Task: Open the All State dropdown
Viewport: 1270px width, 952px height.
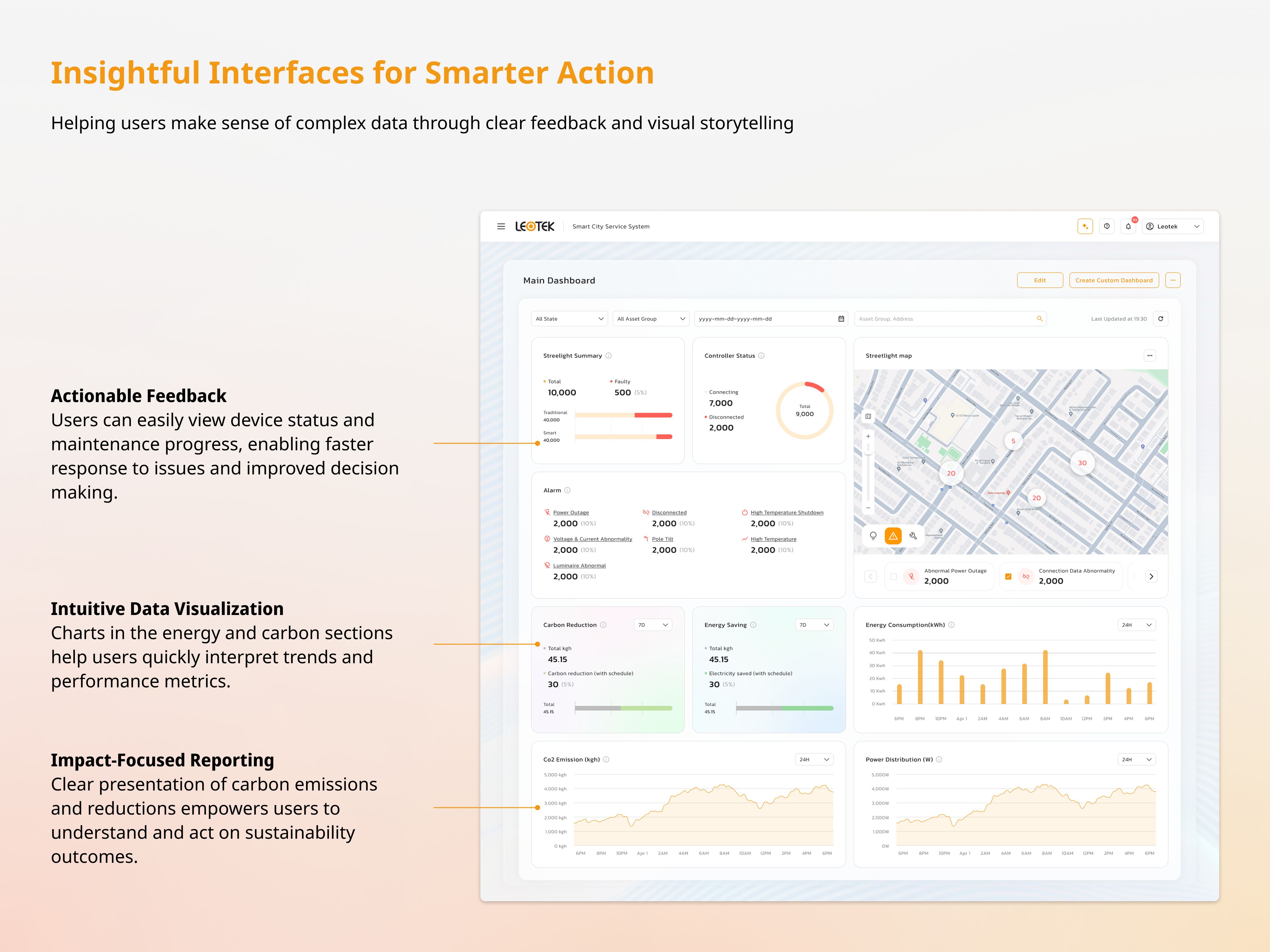Action: [569, 319]
